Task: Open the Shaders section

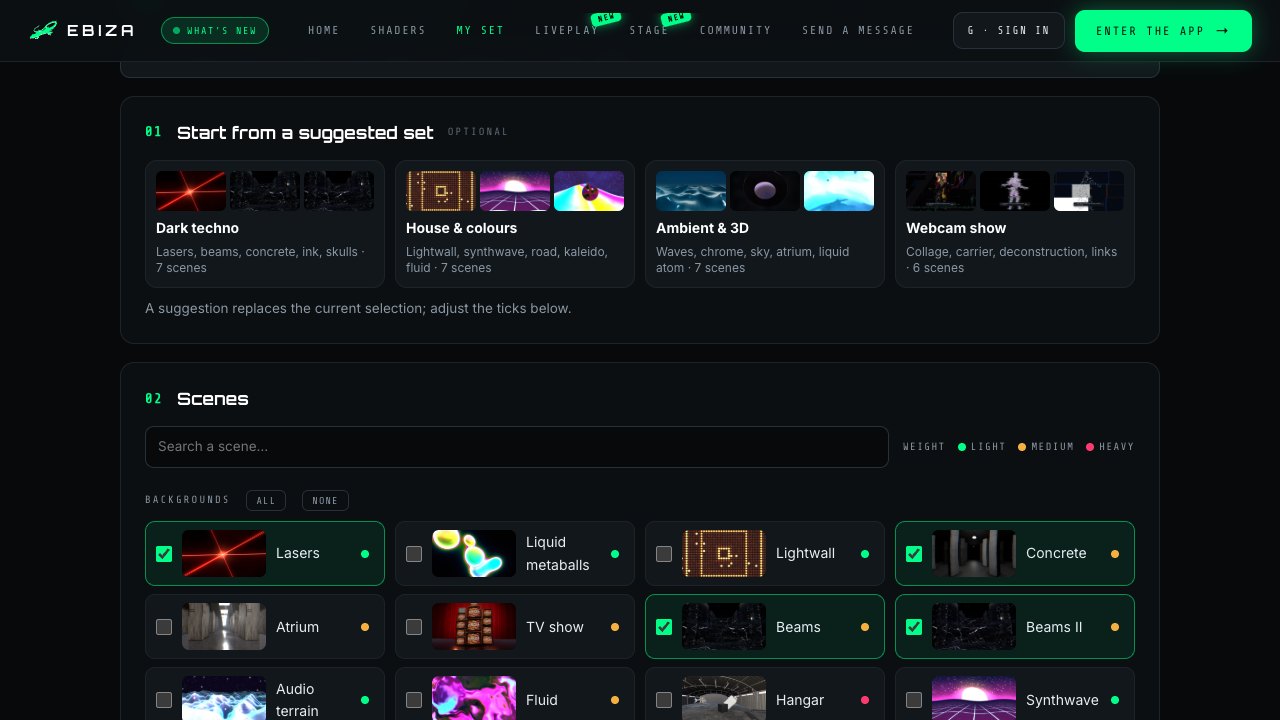Action: (x=398, y=31)
